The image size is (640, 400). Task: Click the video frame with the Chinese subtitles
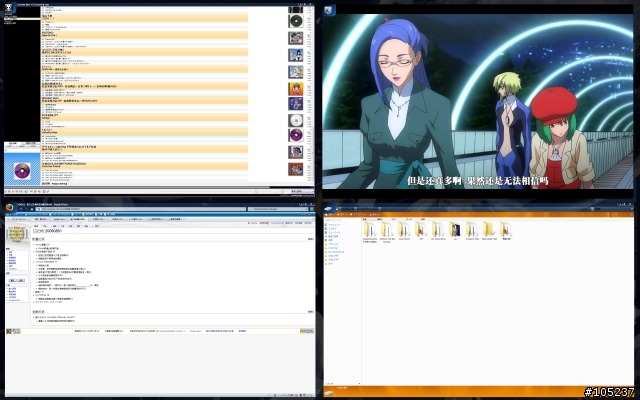click(478, 102)
